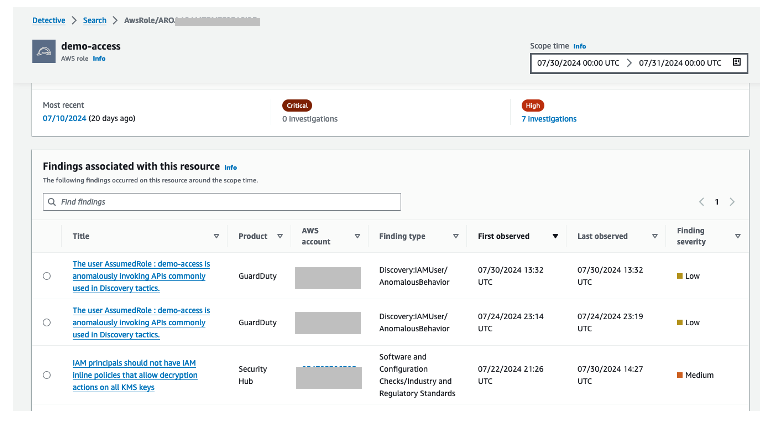This screenshot has height=426, width=769.
Task: Sort by Title column arrow
Action: (216, 236)
